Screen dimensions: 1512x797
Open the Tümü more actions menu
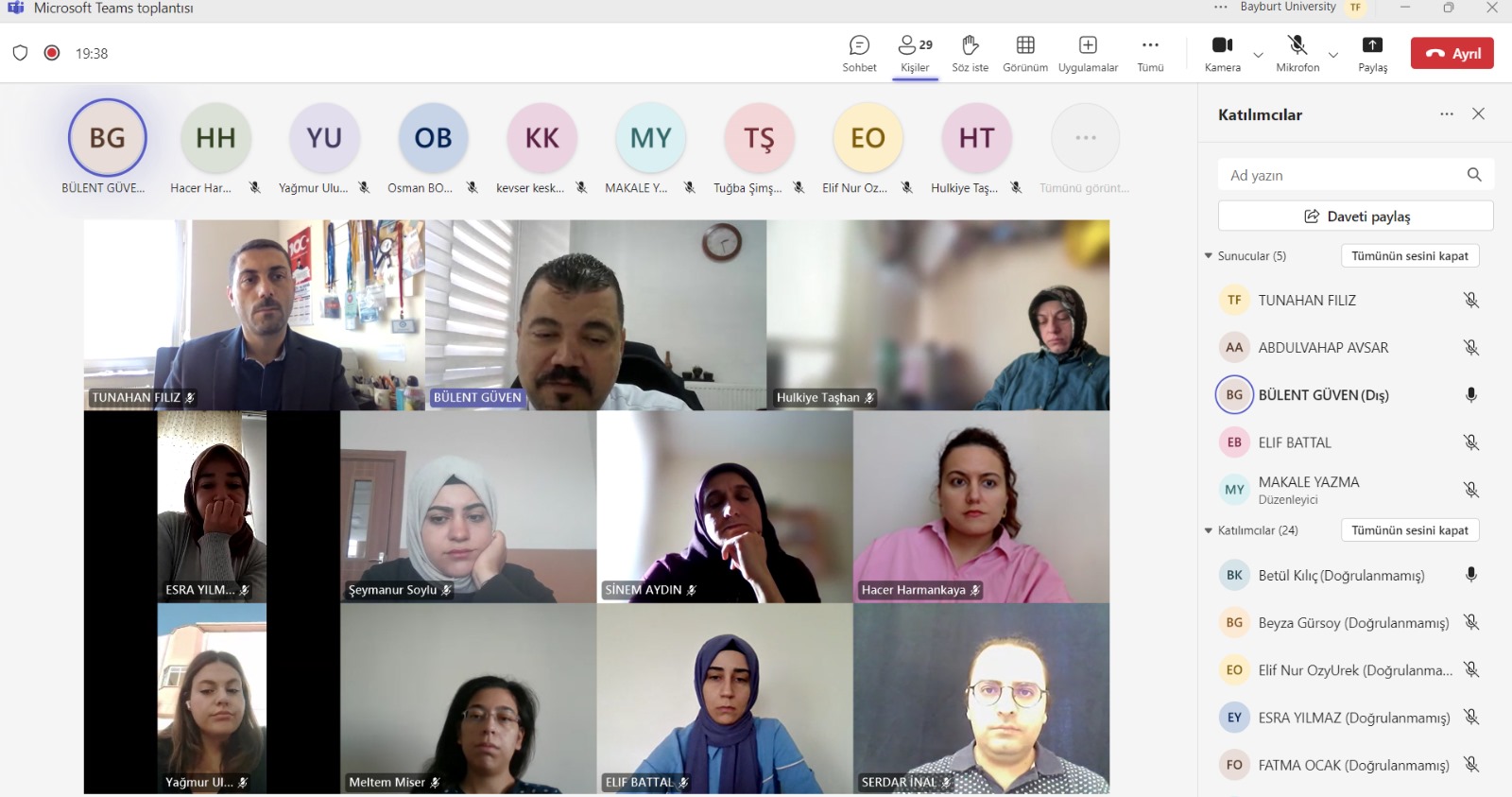coord(1150,54)
